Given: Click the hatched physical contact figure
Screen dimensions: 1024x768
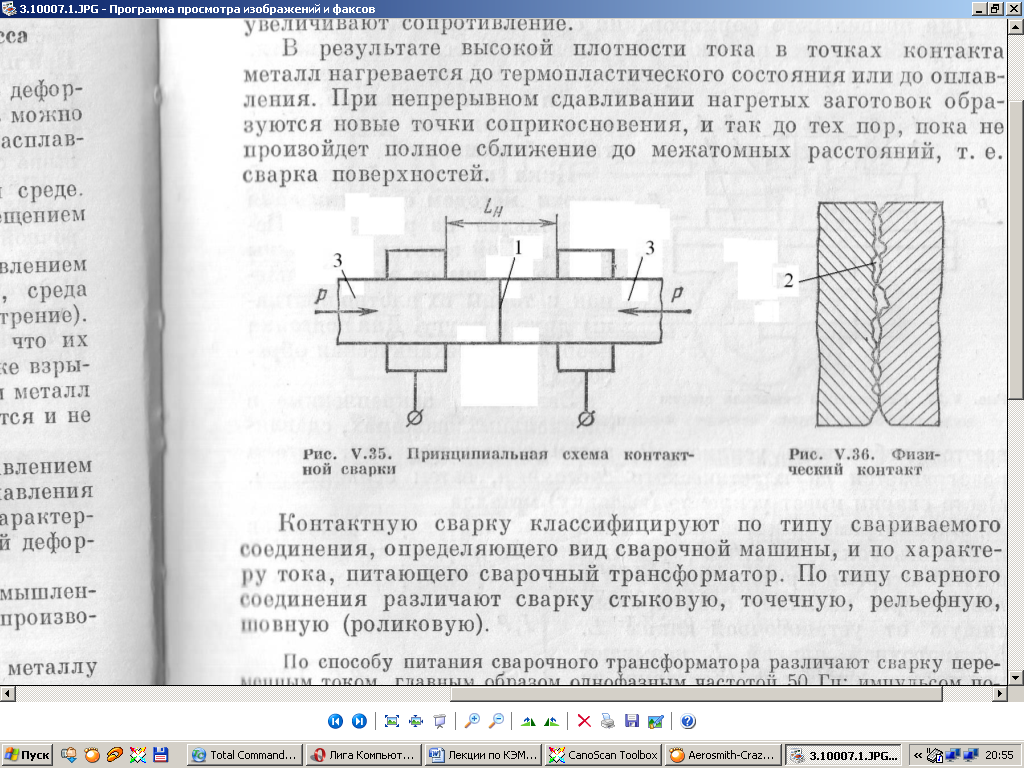Looking at the screenshot, I should coord(879,313).
